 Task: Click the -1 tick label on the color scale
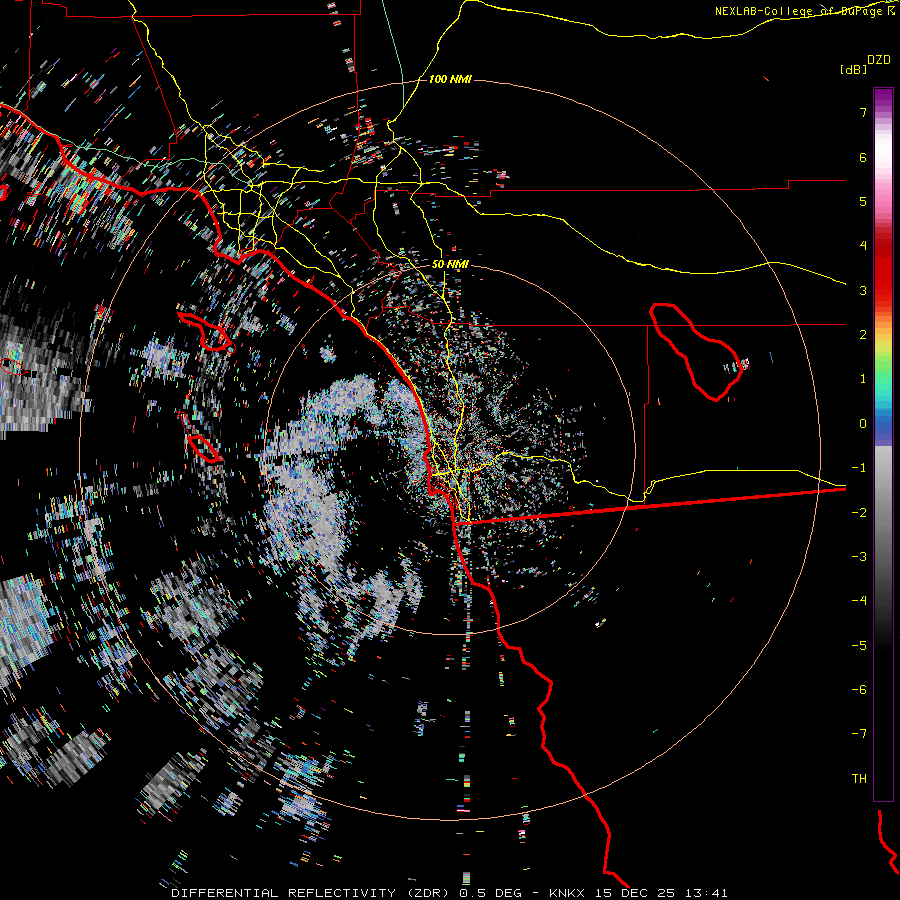click(859, 468)
